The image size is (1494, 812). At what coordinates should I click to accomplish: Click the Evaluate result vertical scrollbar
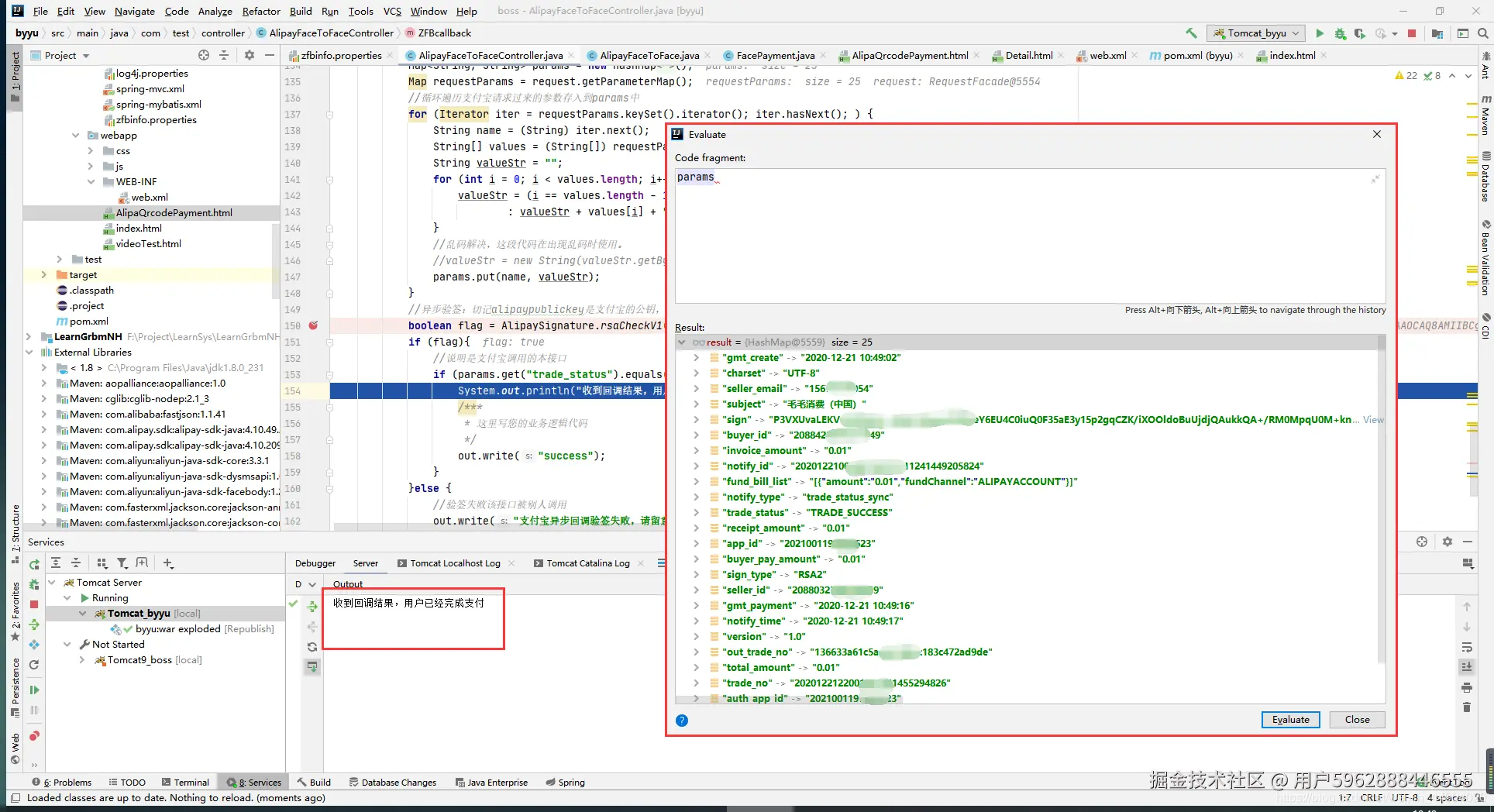click(1382, 498)
